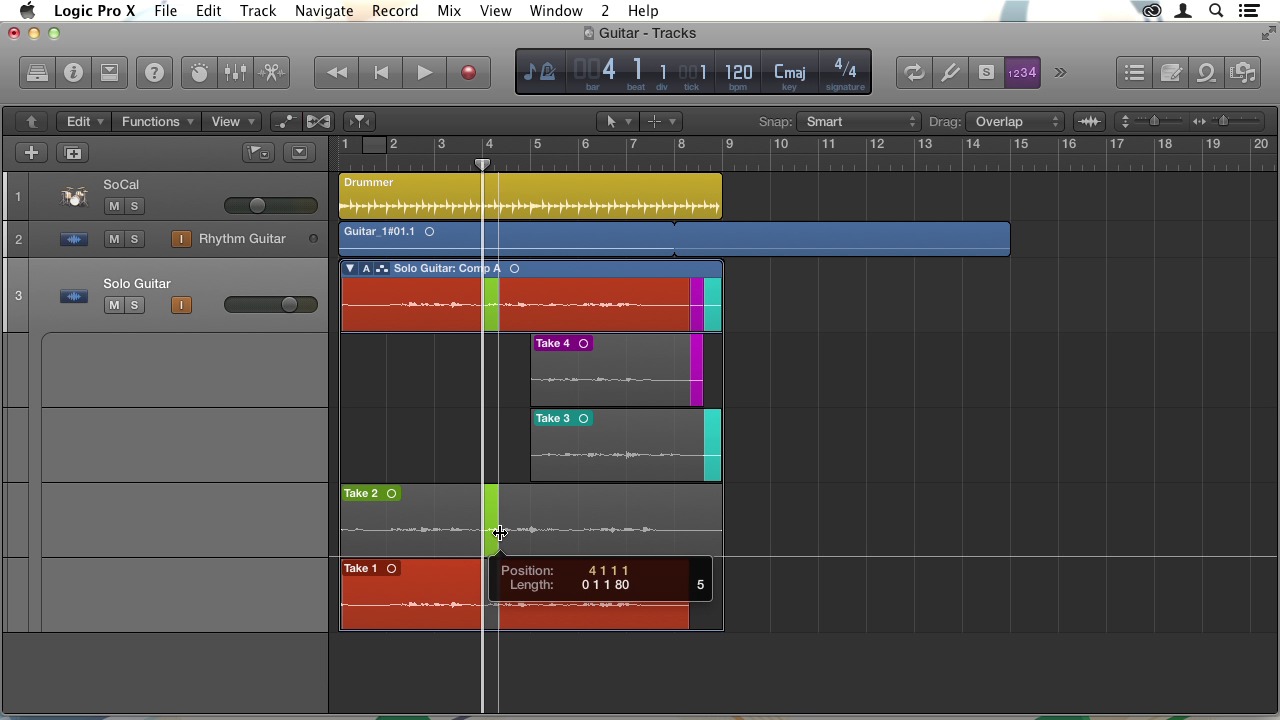Open the Inspector info icon
Viewport: 1280px width, 720px height.
click(x=73, y=73)
